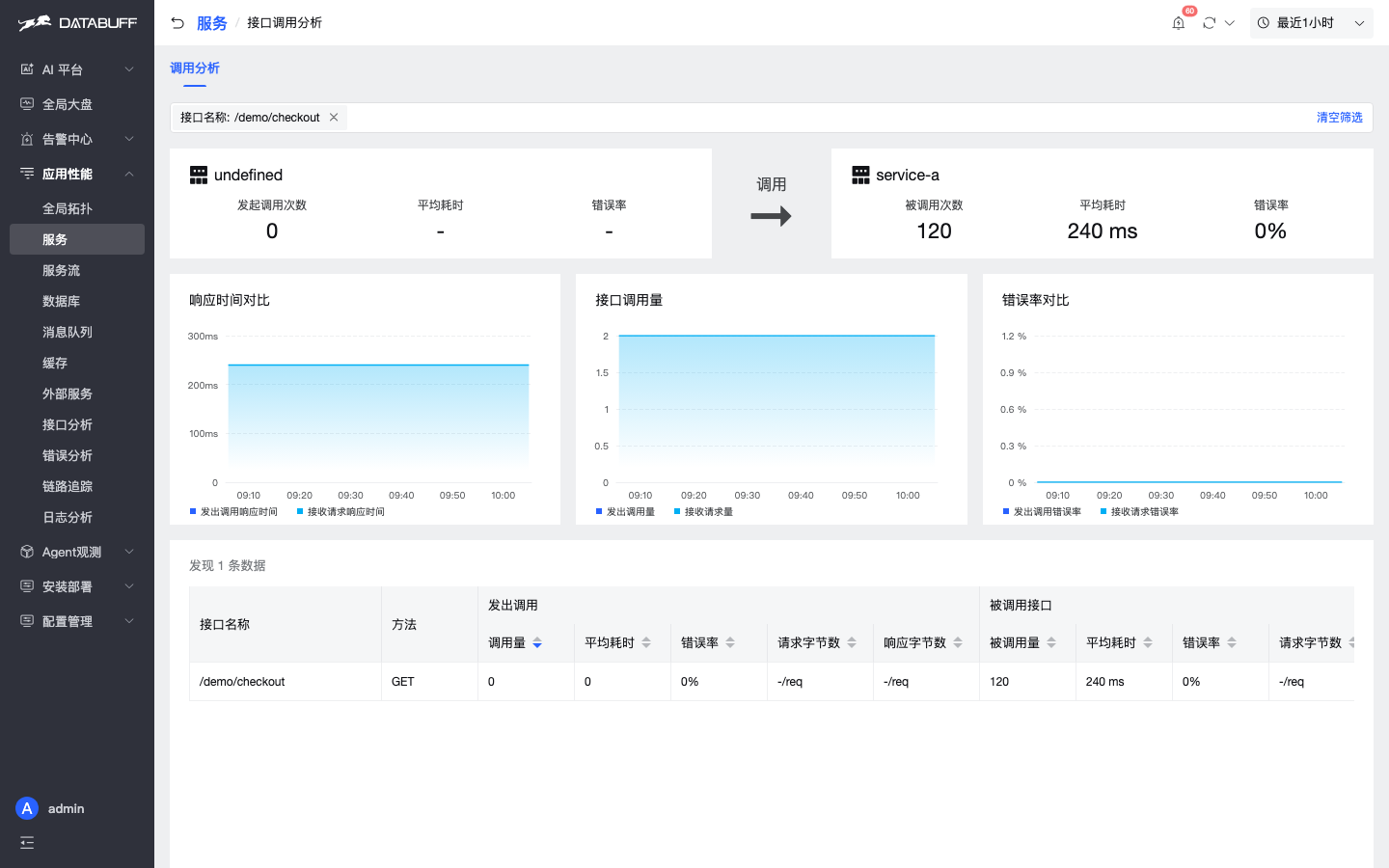The width and height of the screenshot is (1389, 868).
Task: Sort by 发出调用 调用量 column
Action: coord(537,643)
